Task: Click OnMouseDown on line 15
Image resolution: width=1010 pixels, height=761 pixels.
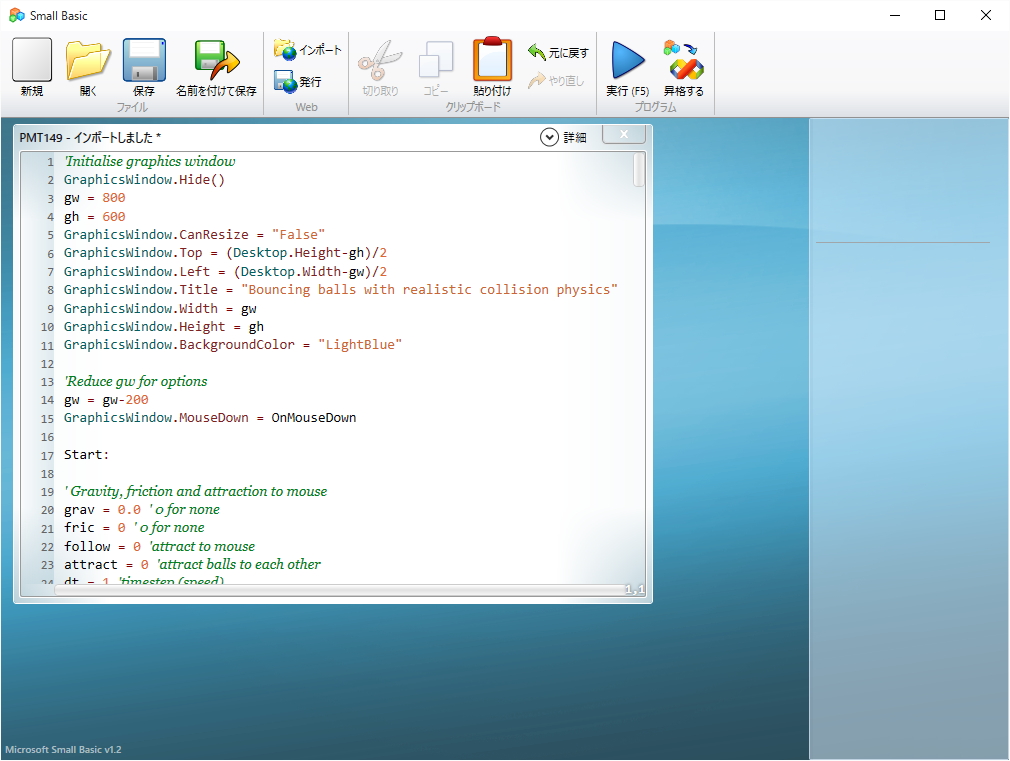Action: [314, 418]
